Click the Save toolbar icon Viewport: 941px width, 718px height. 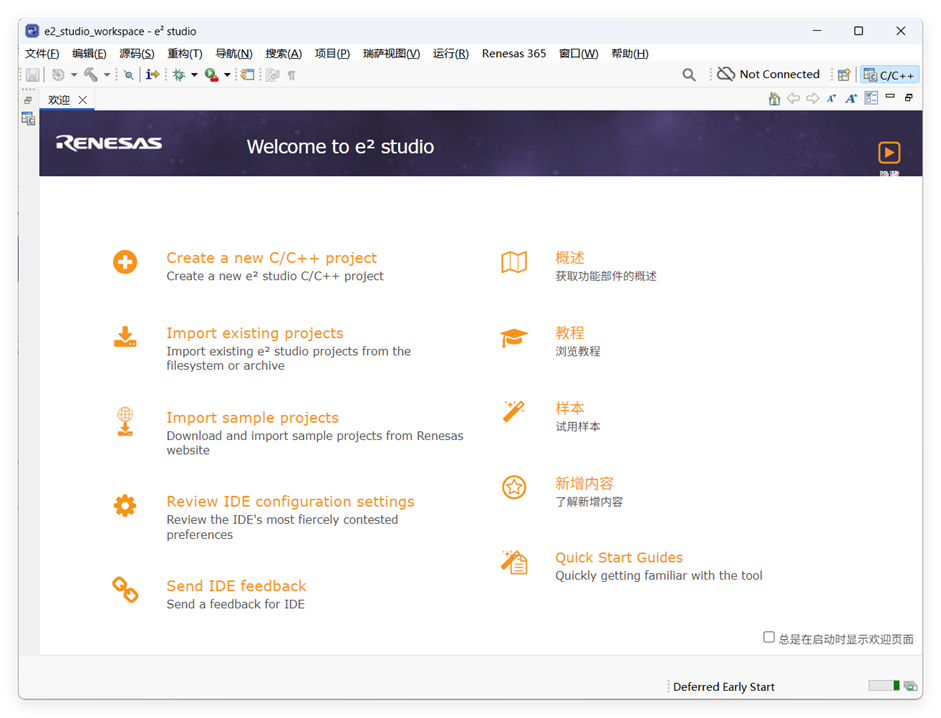(x=32, y=75)
